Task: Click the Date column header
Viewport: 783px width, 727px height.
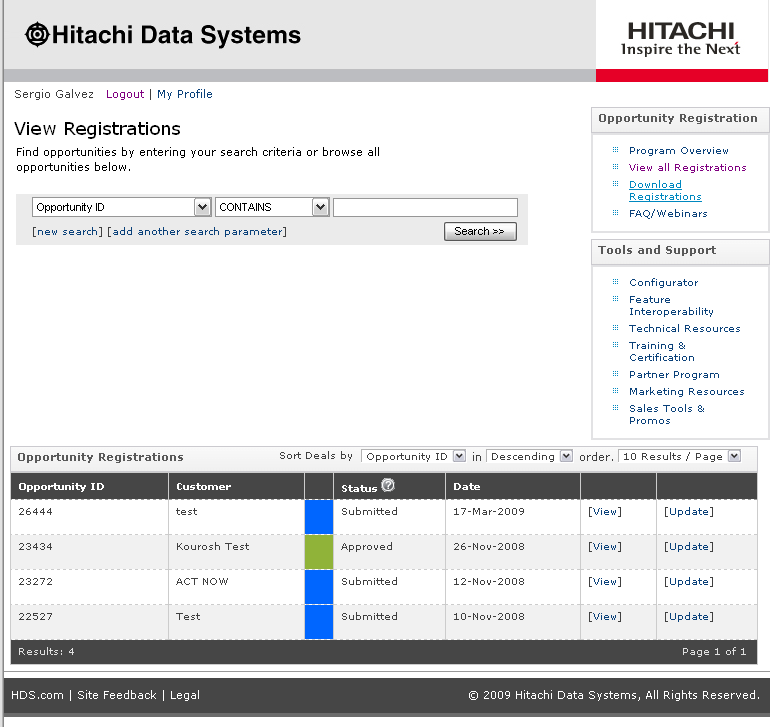Action: 467,487
